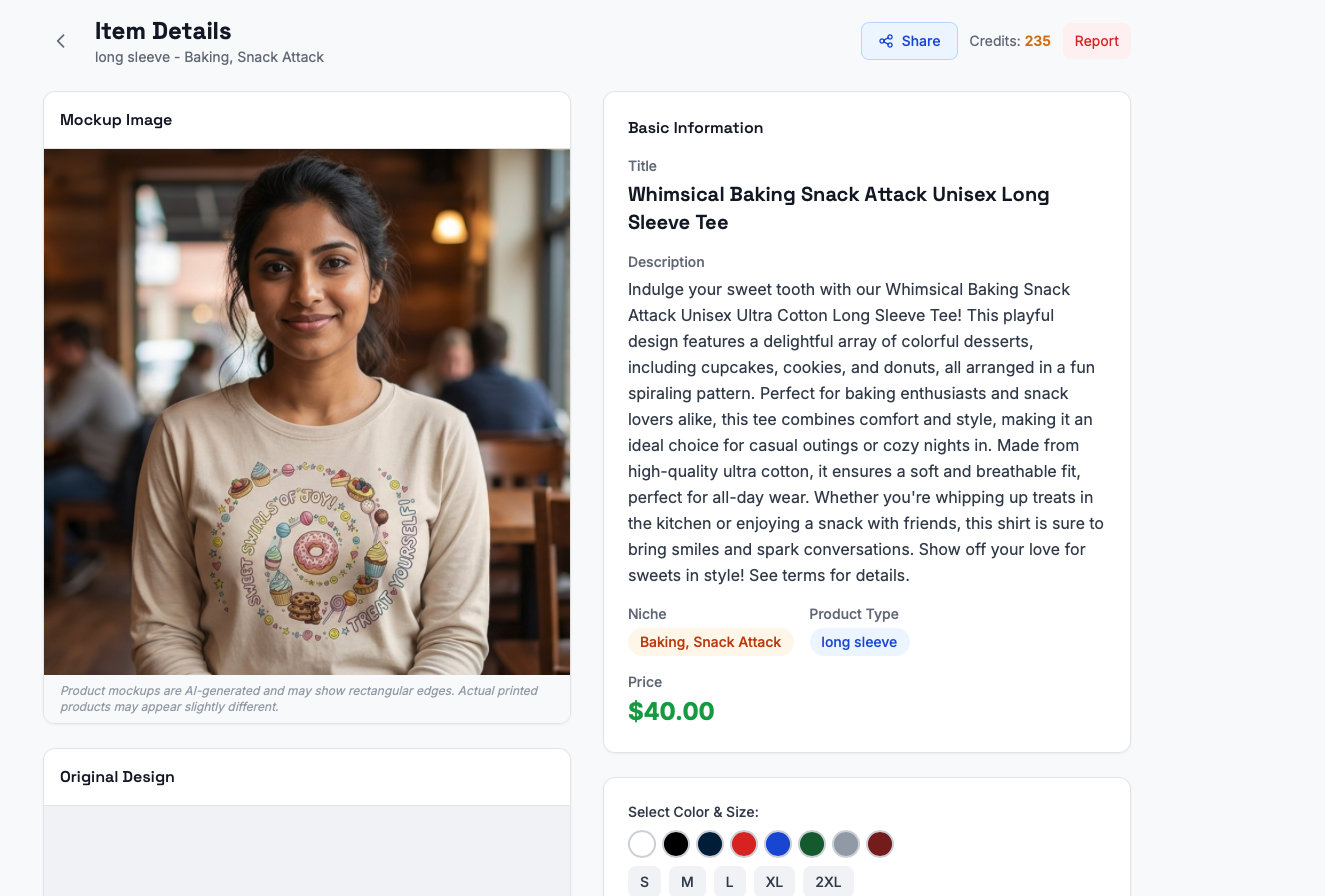Select the red color swatch
The height and width of the screenshot is (896, 1325).
tap(744, 844)
